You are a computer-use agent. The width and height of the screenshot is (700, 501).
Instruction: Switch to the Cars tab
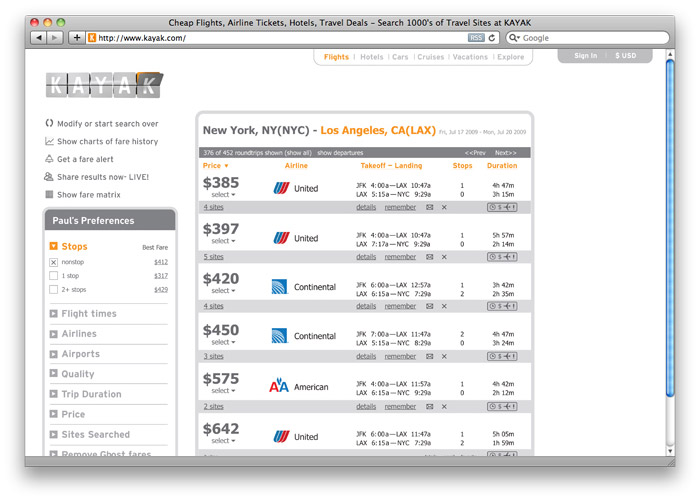pyautogui.click(x=400, y=57)
